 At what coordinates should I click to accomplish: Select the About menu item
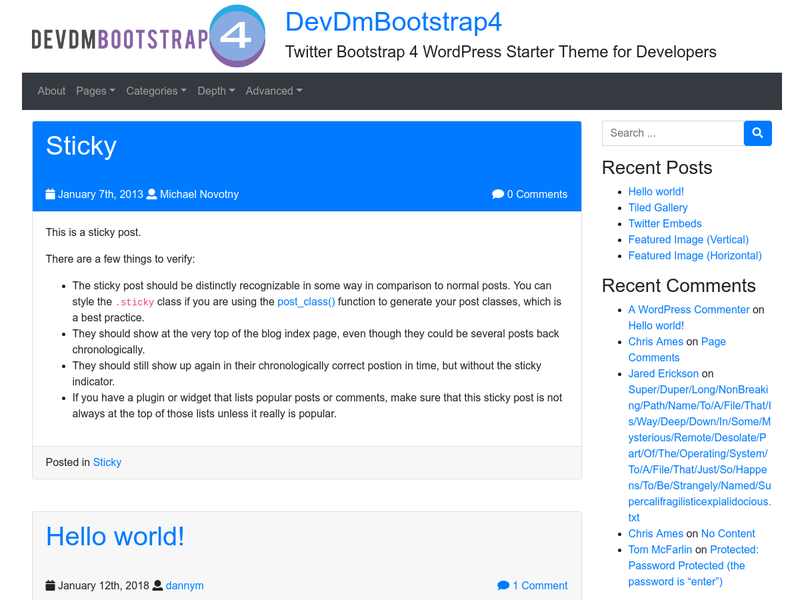pos(51,91)
